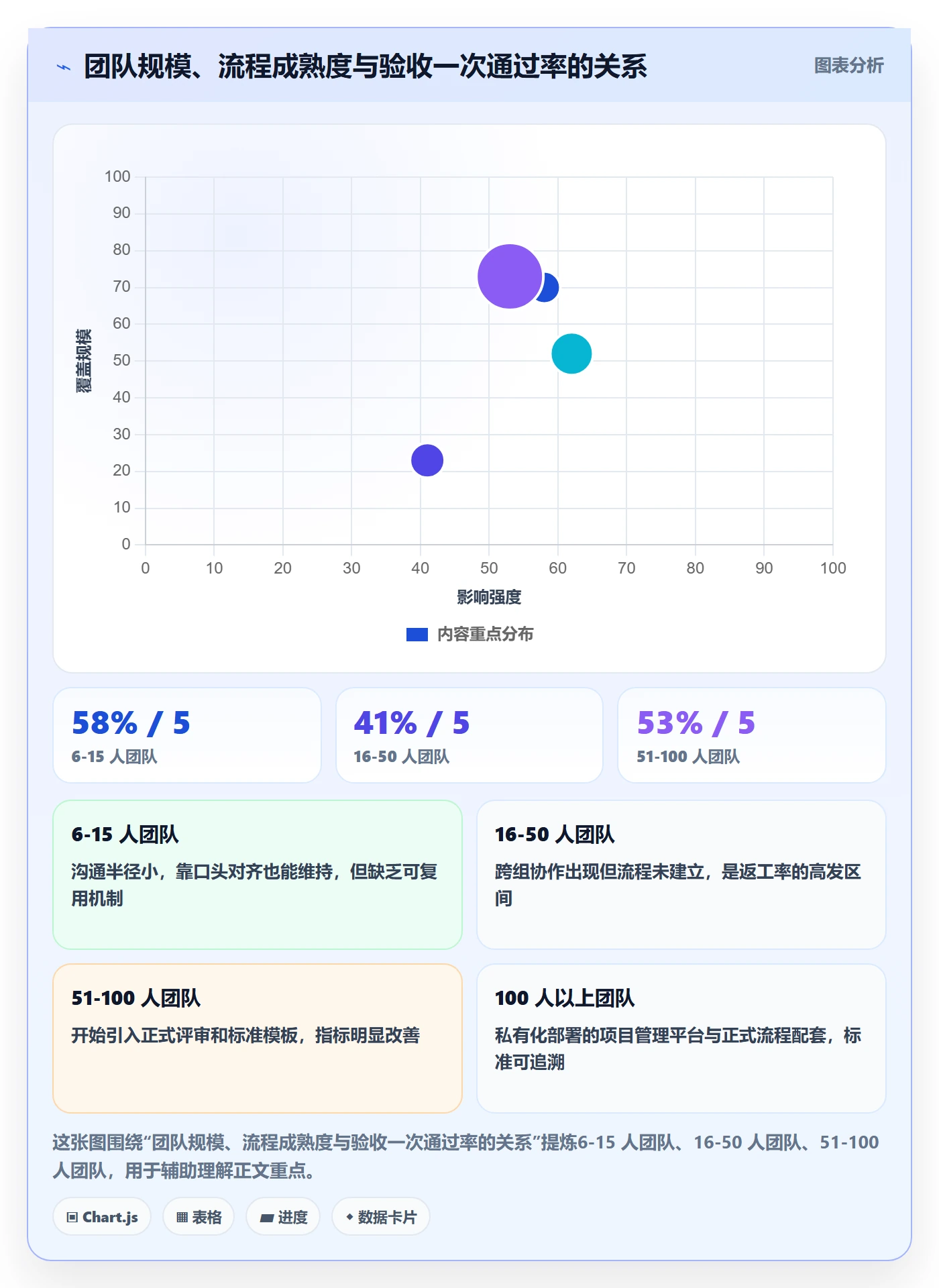Click the 影响强度 x-axis title
Screen dimensions: 939x1288
click(x=489, y=597)
